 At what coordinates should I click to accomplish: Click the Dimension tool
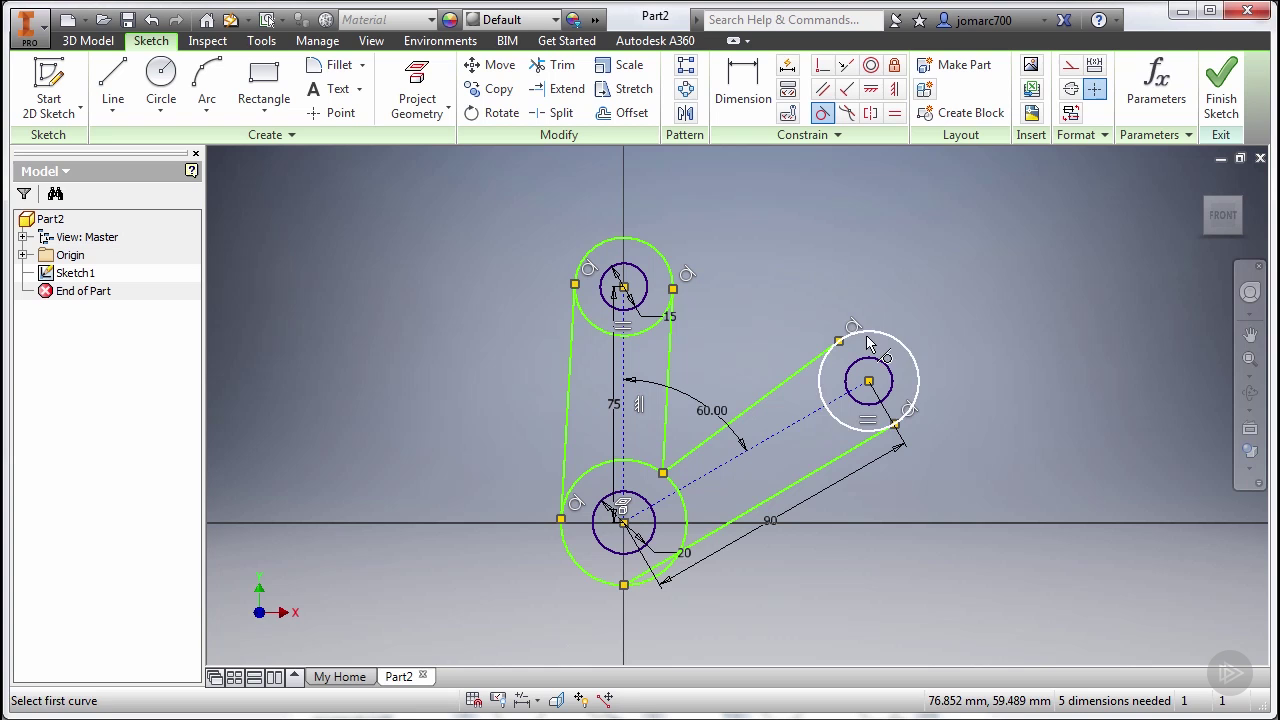click(x=743, y=83)
